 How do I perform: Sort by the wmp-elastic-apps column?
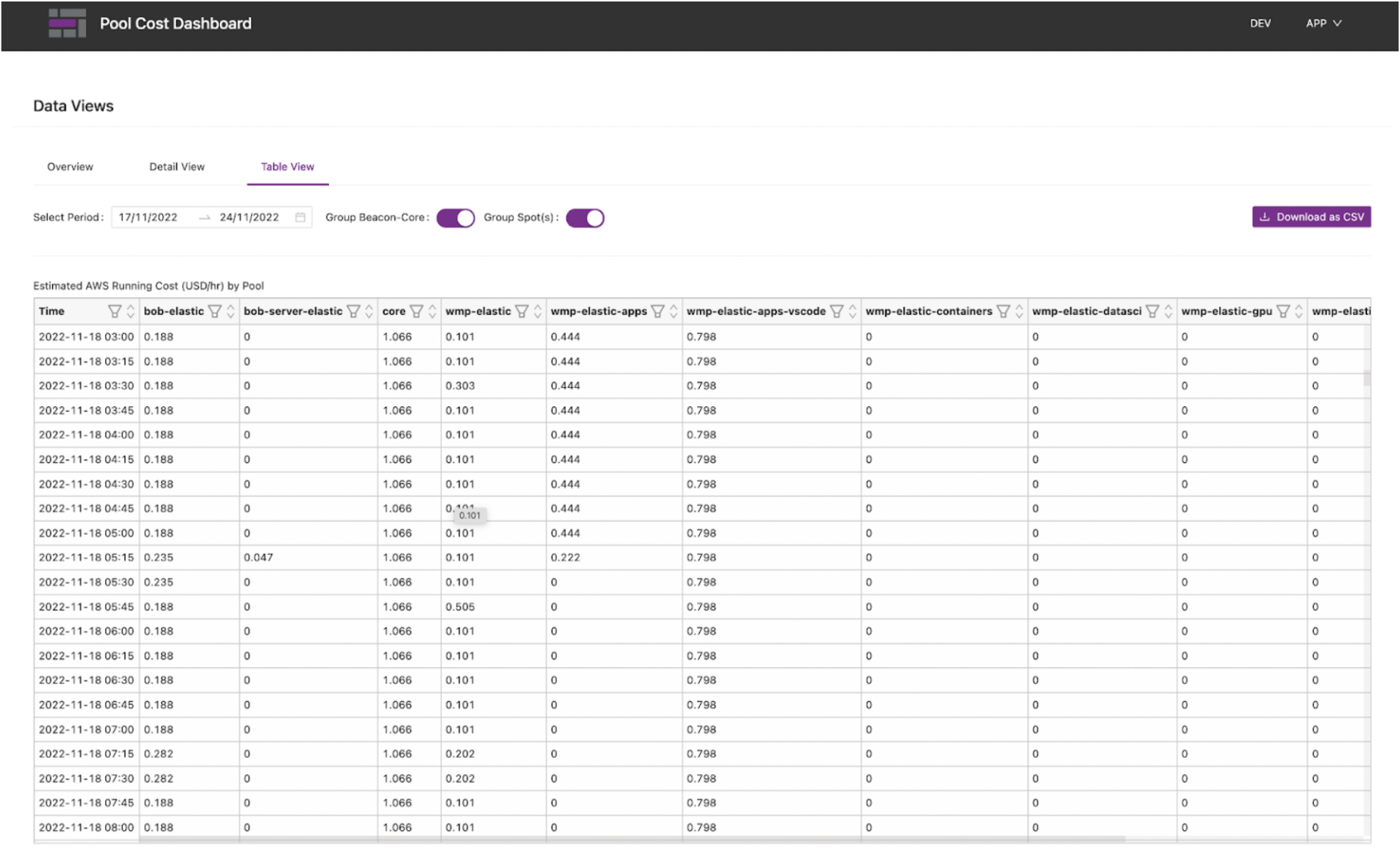tap(674, 311)
